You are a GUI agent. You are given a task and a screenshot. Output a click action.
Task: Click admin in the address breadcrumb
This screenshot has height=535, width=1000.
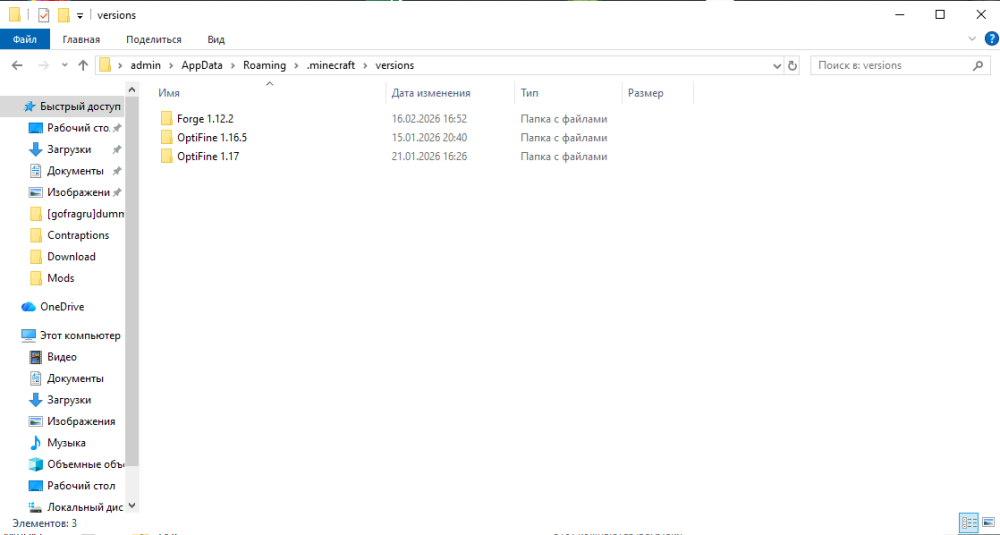(x=145, y=65)
